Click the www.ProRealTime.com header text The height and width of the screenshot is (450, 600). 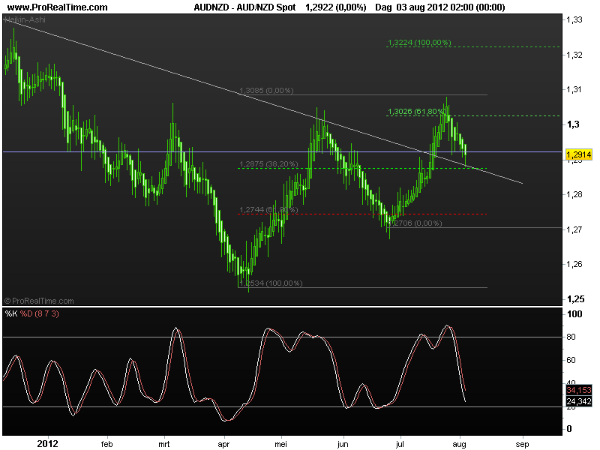click(57, 7)
